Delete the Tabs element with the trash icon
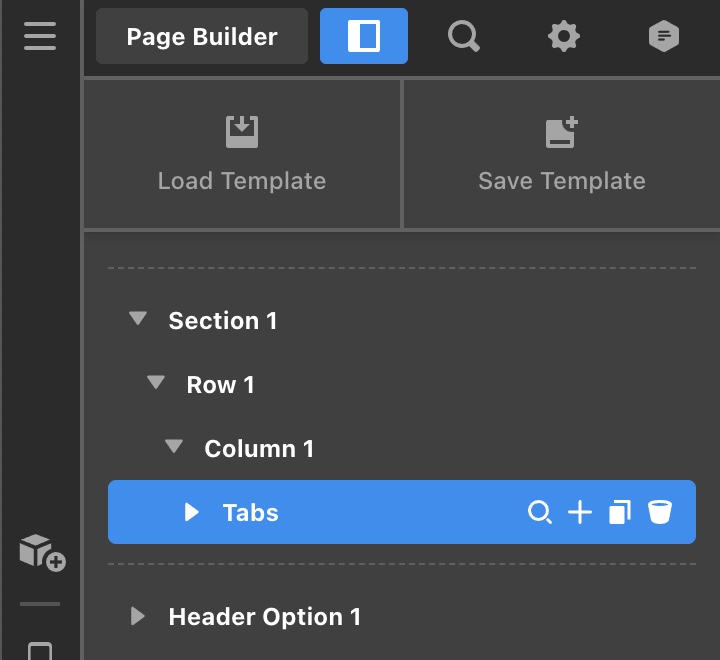This screenshot has height=660, width=720. [x=660, y=512]
